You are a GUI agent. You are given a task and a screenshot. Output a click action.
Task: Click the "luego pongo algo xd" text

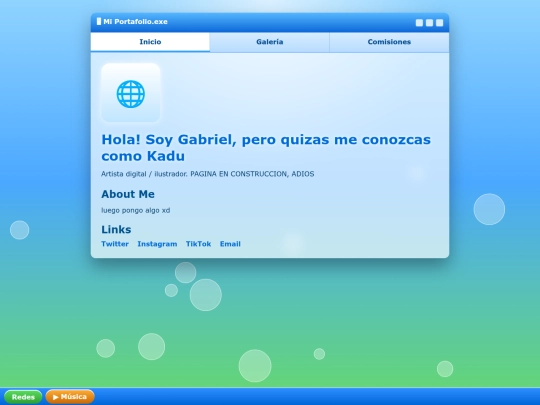click(x=136, y=210)
